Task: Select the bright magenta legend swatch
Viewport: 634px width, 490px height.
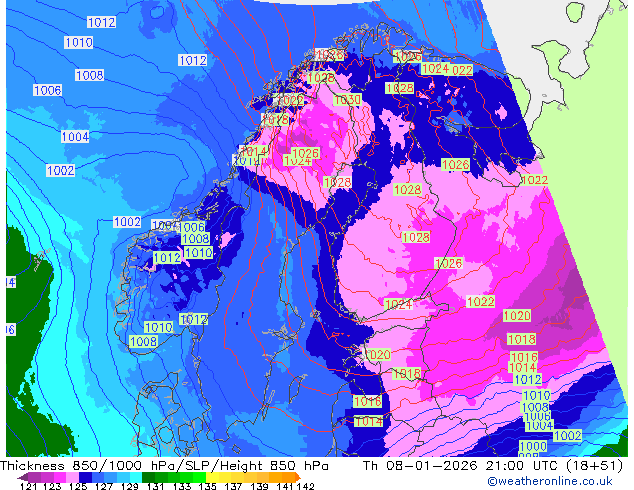Action: click(60, 477)
